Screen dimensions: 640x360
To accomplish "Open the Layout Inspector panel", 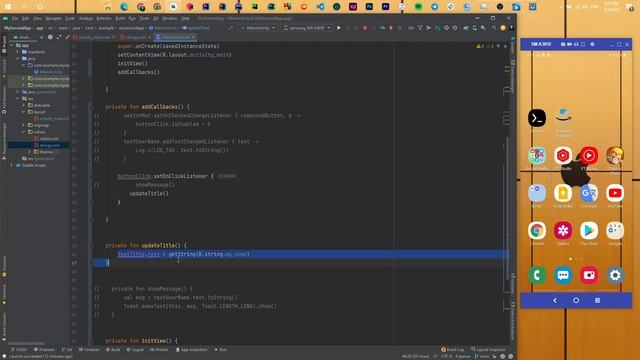I will coord(488,350).
